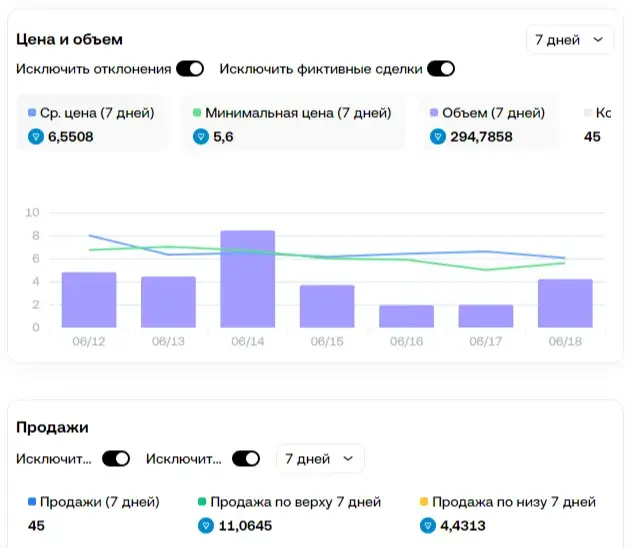Image resolution: width=633 pixels, height=548 pixels.
Task: Click 'Ср. цена (7 дней)' card label
Action: tap(97, 113)
